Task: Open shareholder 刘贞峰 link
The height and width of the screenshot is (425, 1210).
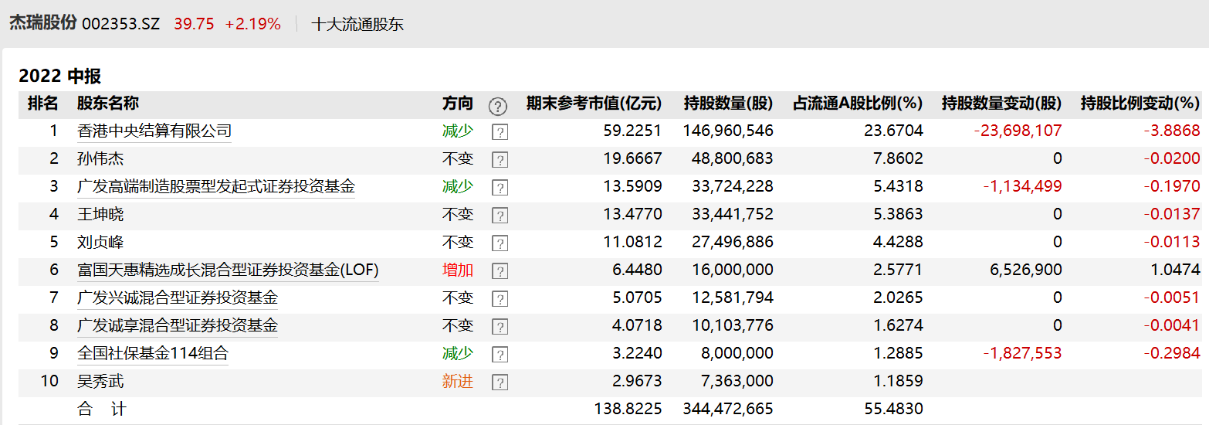Action: [100, 242]
